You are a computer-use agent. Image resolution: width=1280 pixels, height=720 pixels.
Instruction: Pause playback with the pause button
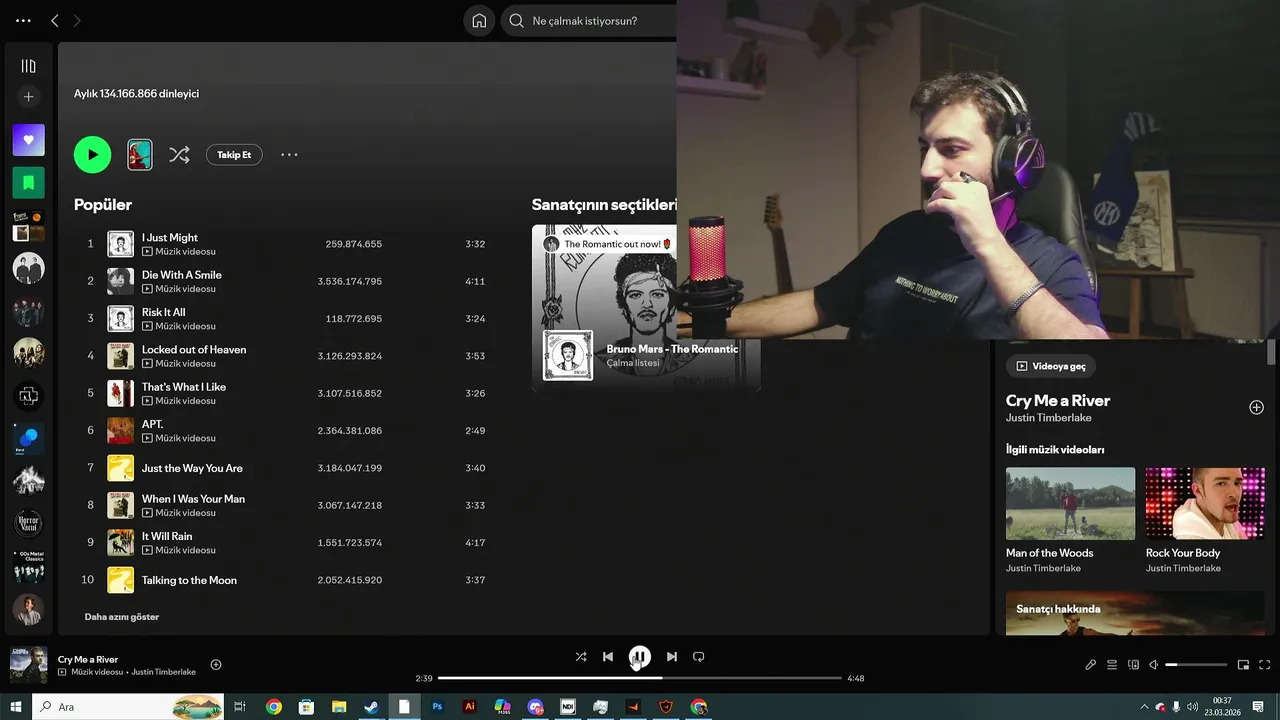pyautogui.click(x=640, y=657)
